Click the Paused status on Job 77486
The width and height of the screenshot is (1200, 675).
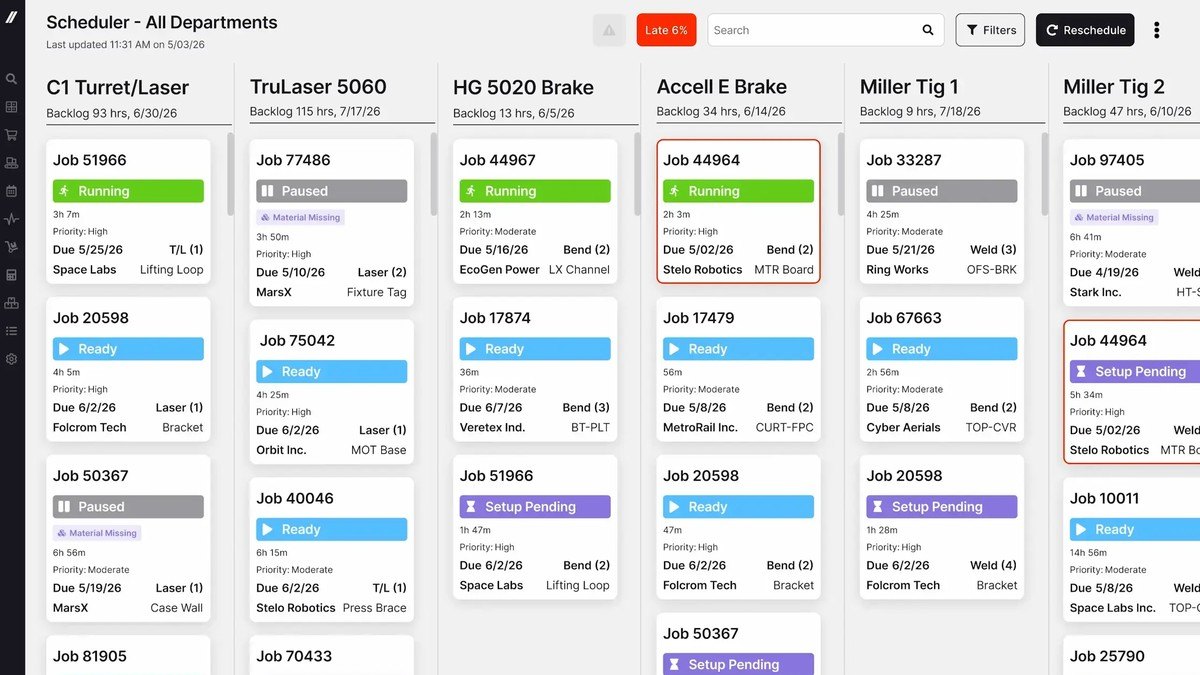(331, 191)
